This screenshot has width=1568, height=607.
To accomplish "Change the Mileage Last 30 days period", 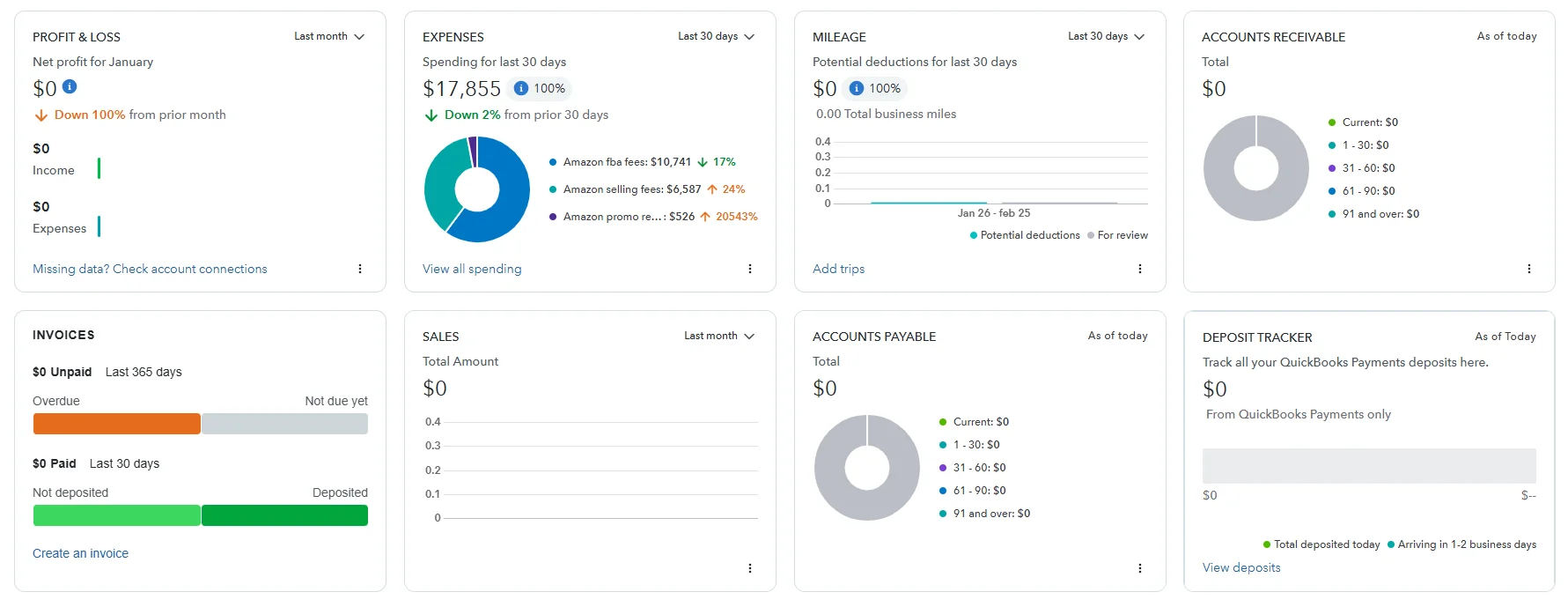I will pos(1106,36).
